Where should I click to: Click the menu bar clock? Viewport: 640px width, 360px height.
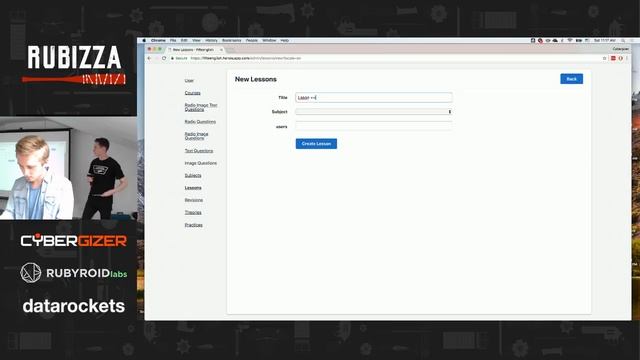(605, 40)
